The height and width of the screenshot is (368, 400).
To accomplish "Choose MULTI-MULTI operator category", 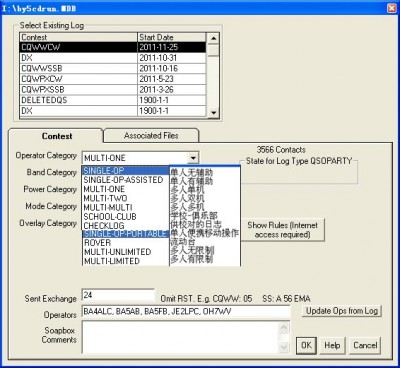I will coord(126,207).
